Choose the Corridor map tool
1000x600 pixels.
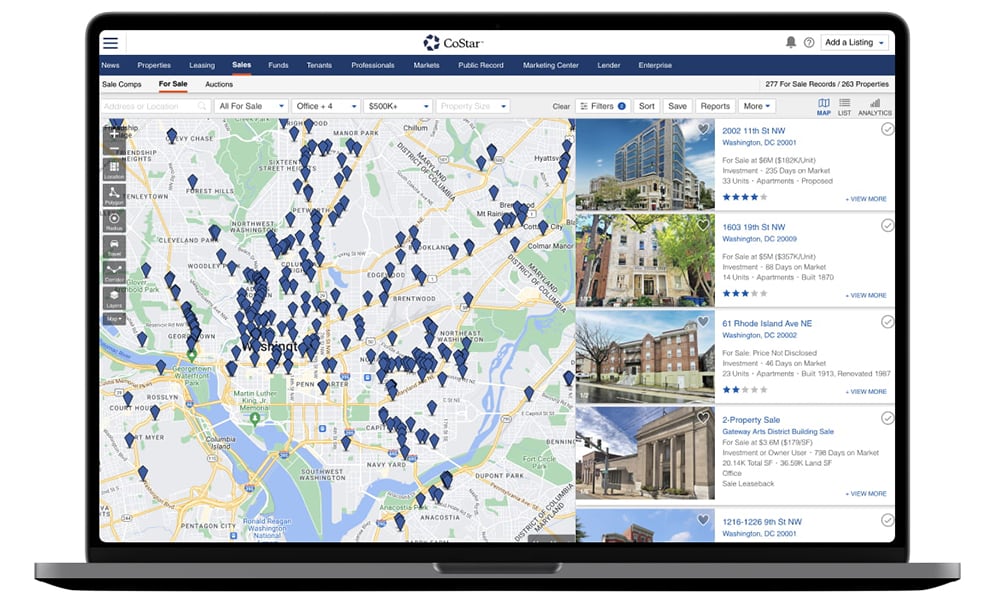pos(114,272)
